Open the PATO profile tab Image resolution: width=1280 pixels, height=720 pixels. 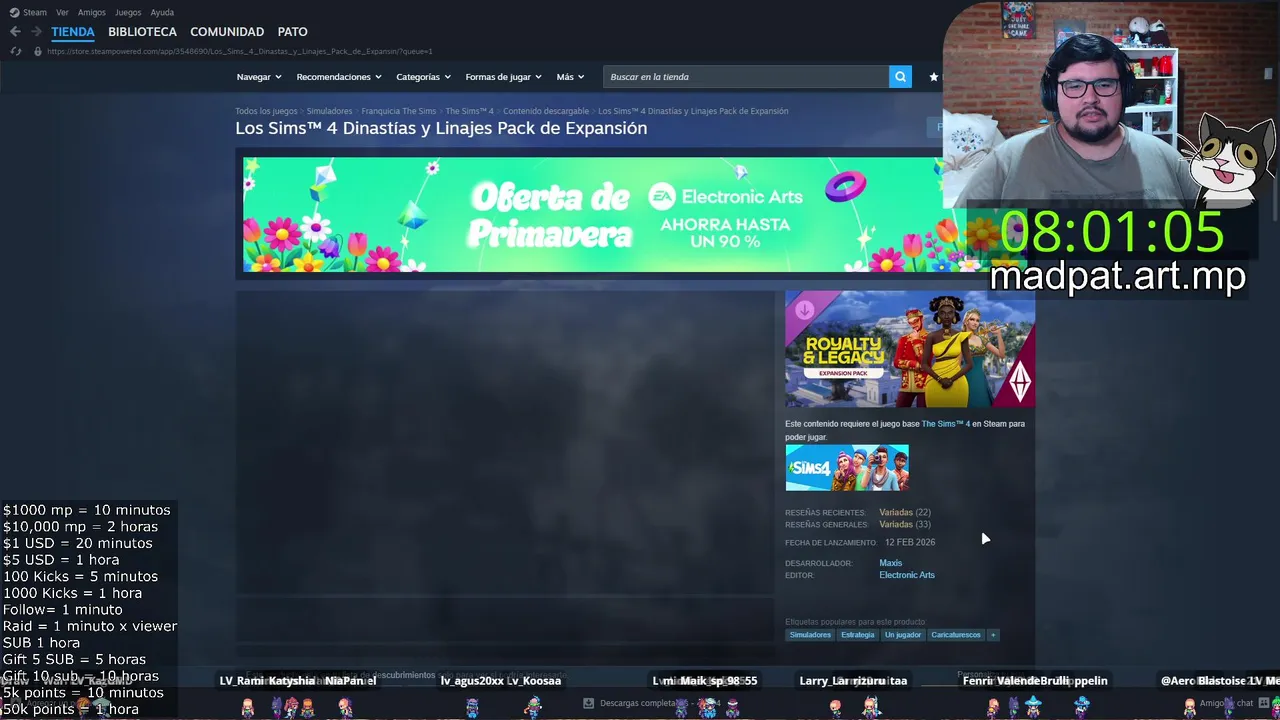click(293, 32)
